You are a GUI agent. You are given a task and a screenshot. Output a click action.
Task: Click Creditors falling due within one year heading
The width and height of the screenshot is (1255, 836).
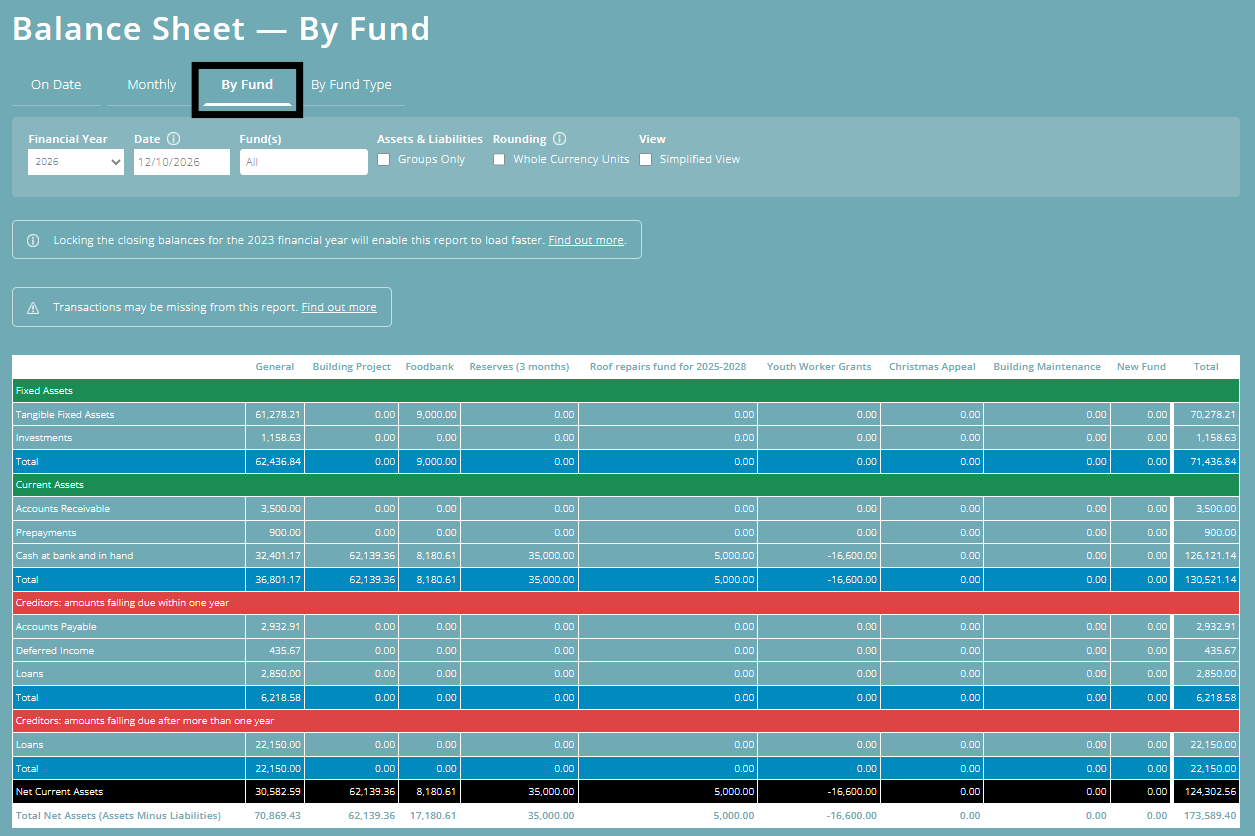[122, 603]
